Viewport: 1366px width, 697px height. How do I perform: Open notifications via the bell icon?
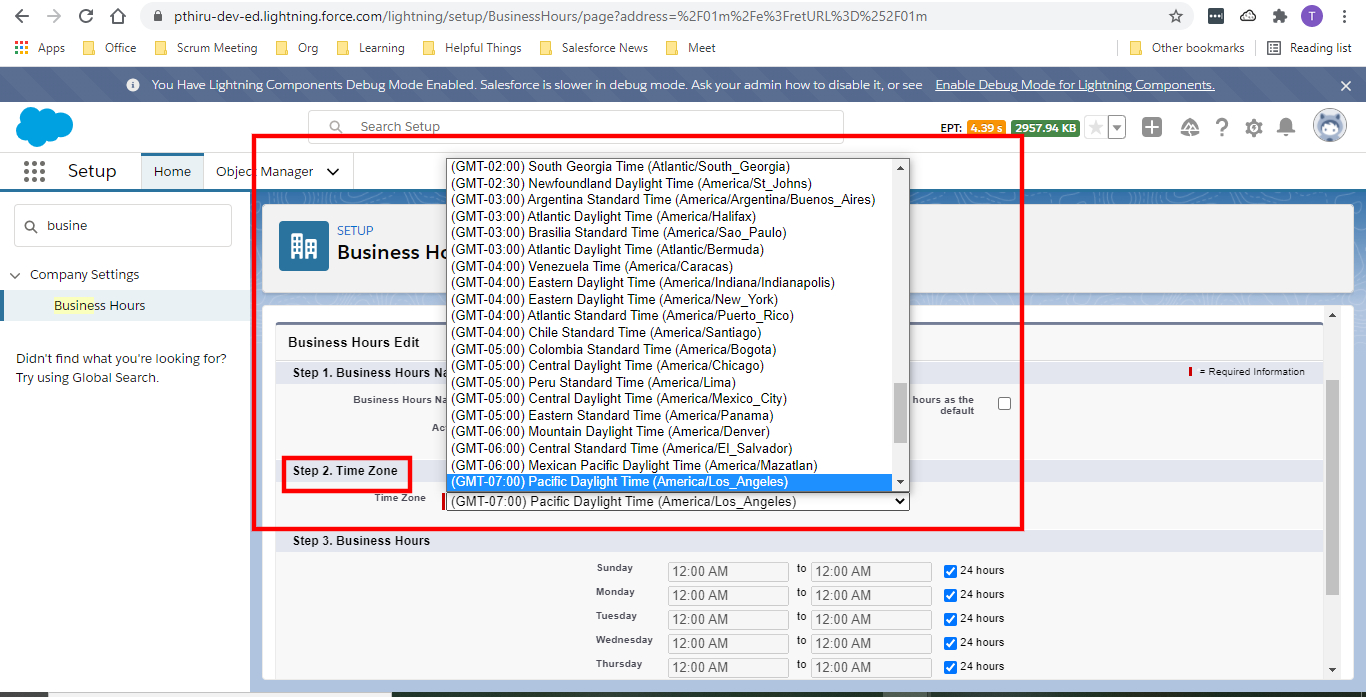point(1286,127)
